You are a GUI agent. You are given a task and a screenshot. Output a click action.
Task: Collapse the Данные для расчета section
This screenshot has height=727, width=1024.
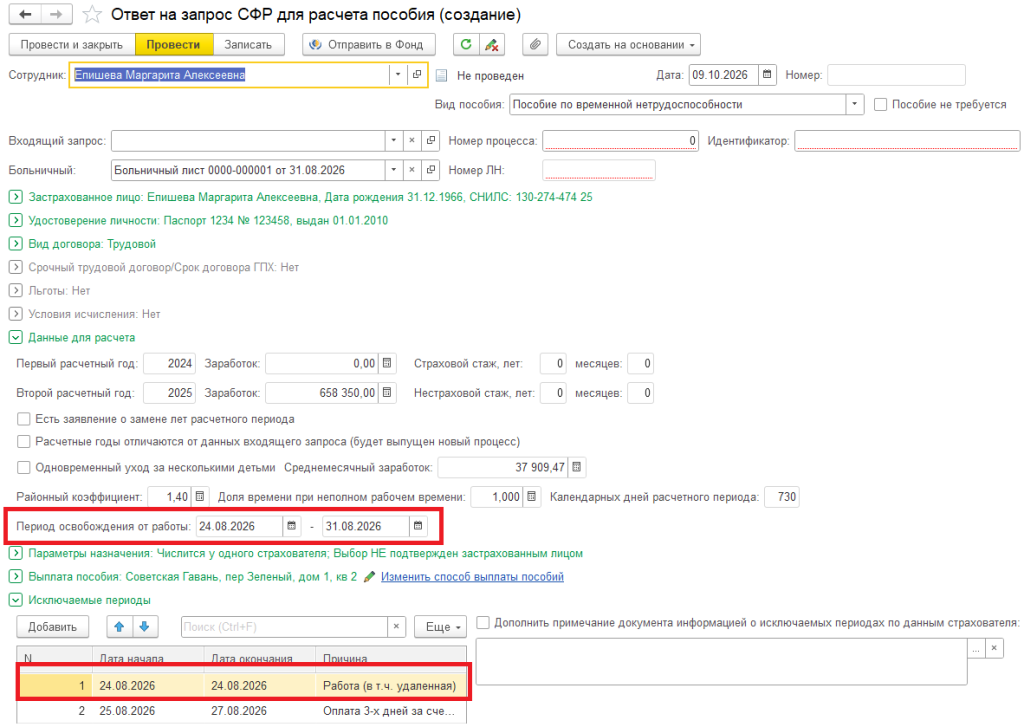[x=16, y=337]
